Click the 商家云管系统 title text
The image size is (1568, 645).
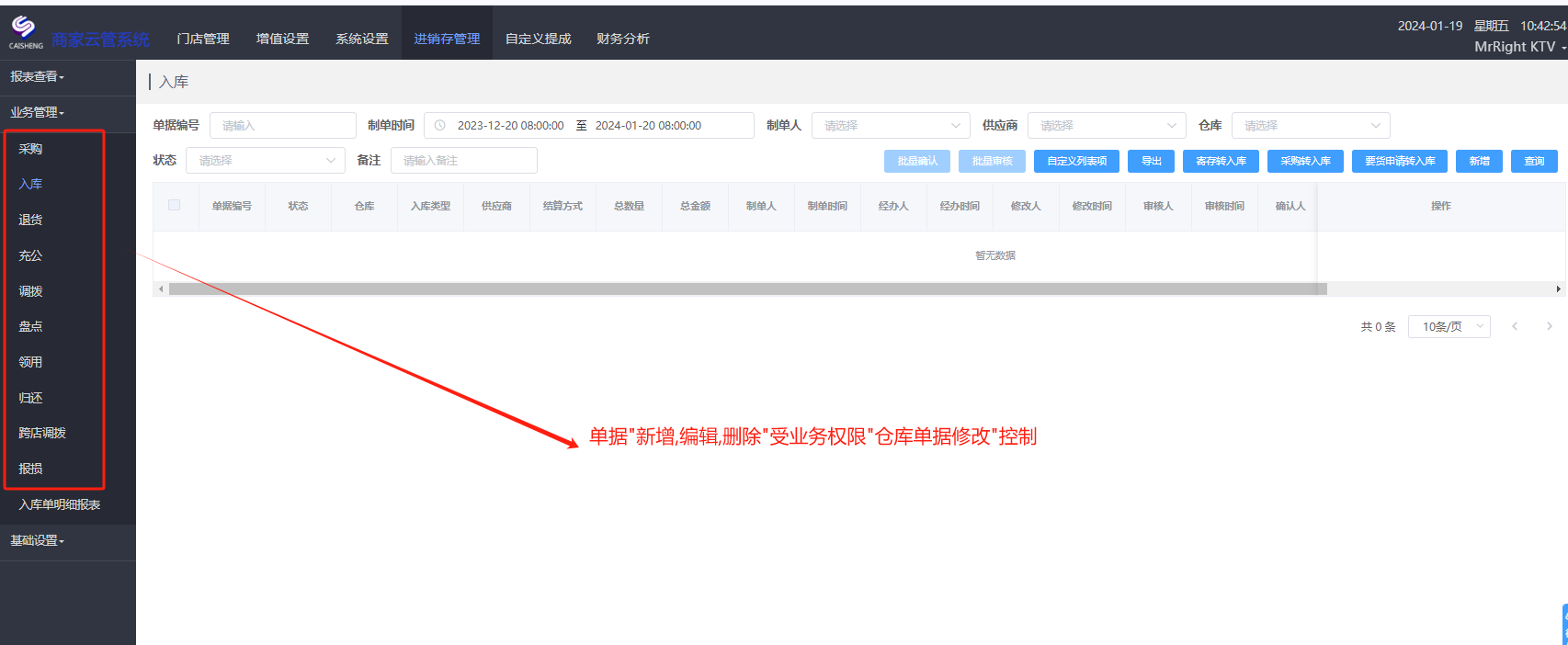pos(100,40)
